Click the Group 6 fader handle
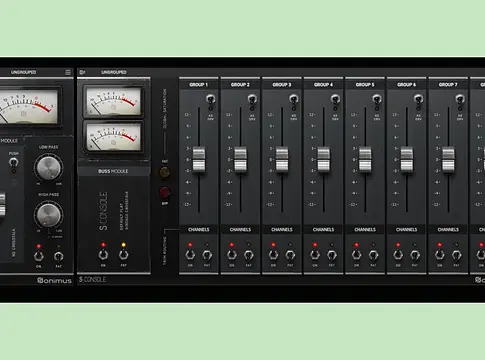The height and width of the screenshot is (360, 485). (x=407, y=160)
